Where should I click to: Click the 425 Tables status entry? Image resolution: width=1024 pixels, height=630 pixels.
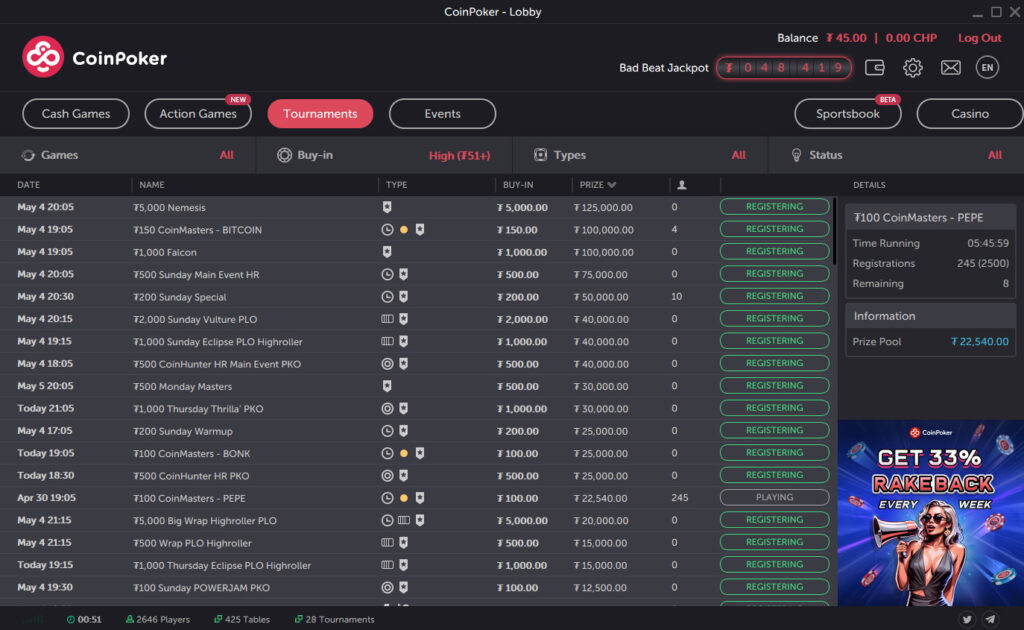242,620
